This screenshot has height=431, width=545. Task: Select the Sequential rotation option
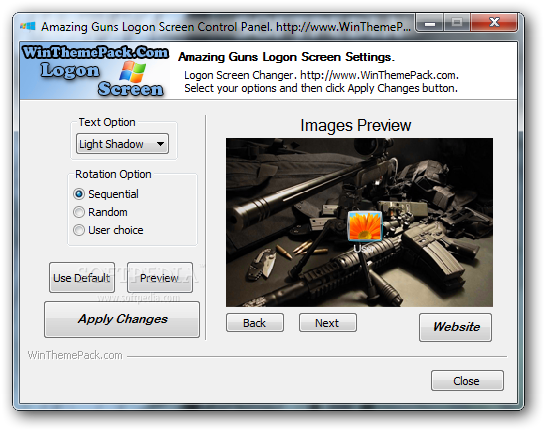point(106,194)
